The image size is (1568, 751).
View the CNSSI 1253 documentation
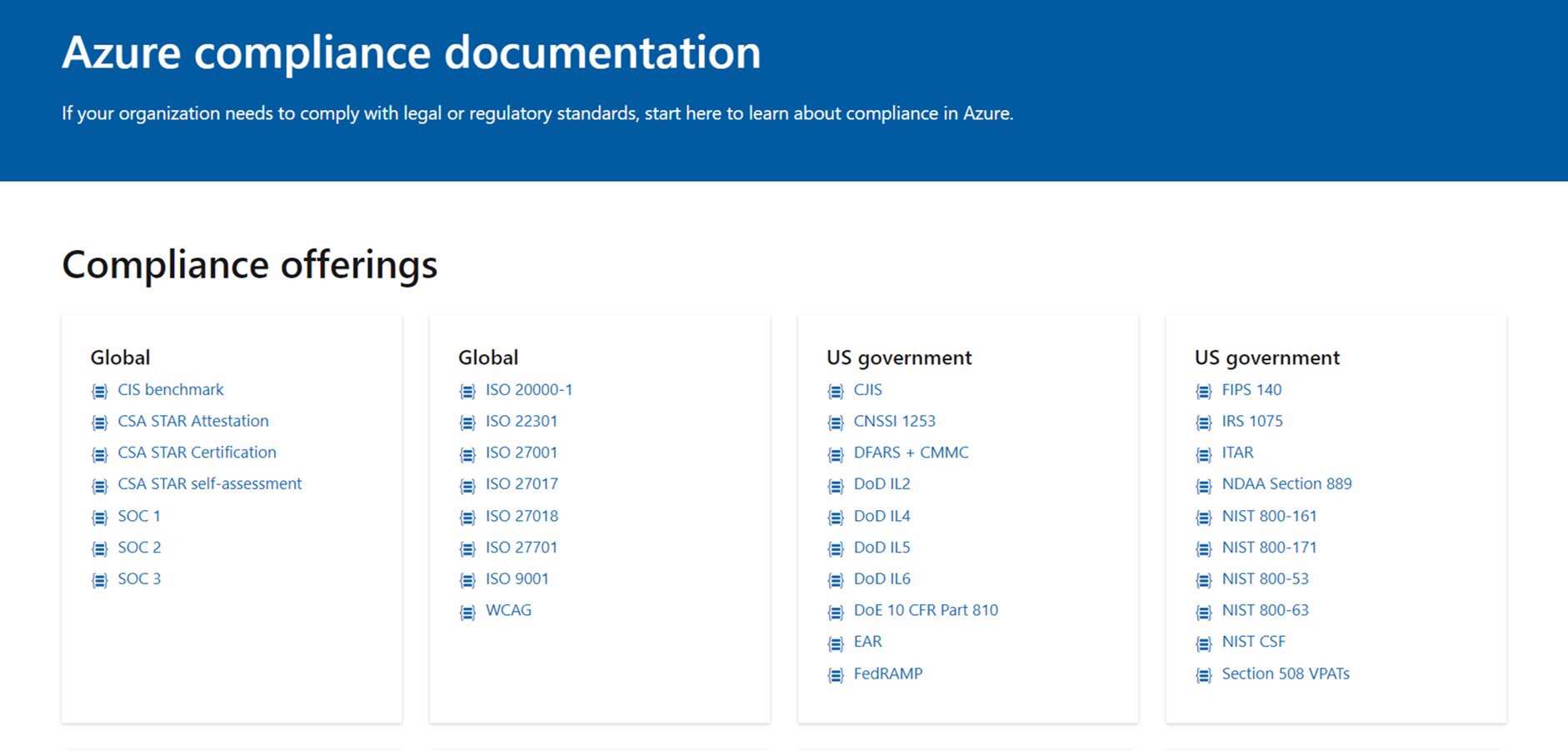click(x=895, y=421)
